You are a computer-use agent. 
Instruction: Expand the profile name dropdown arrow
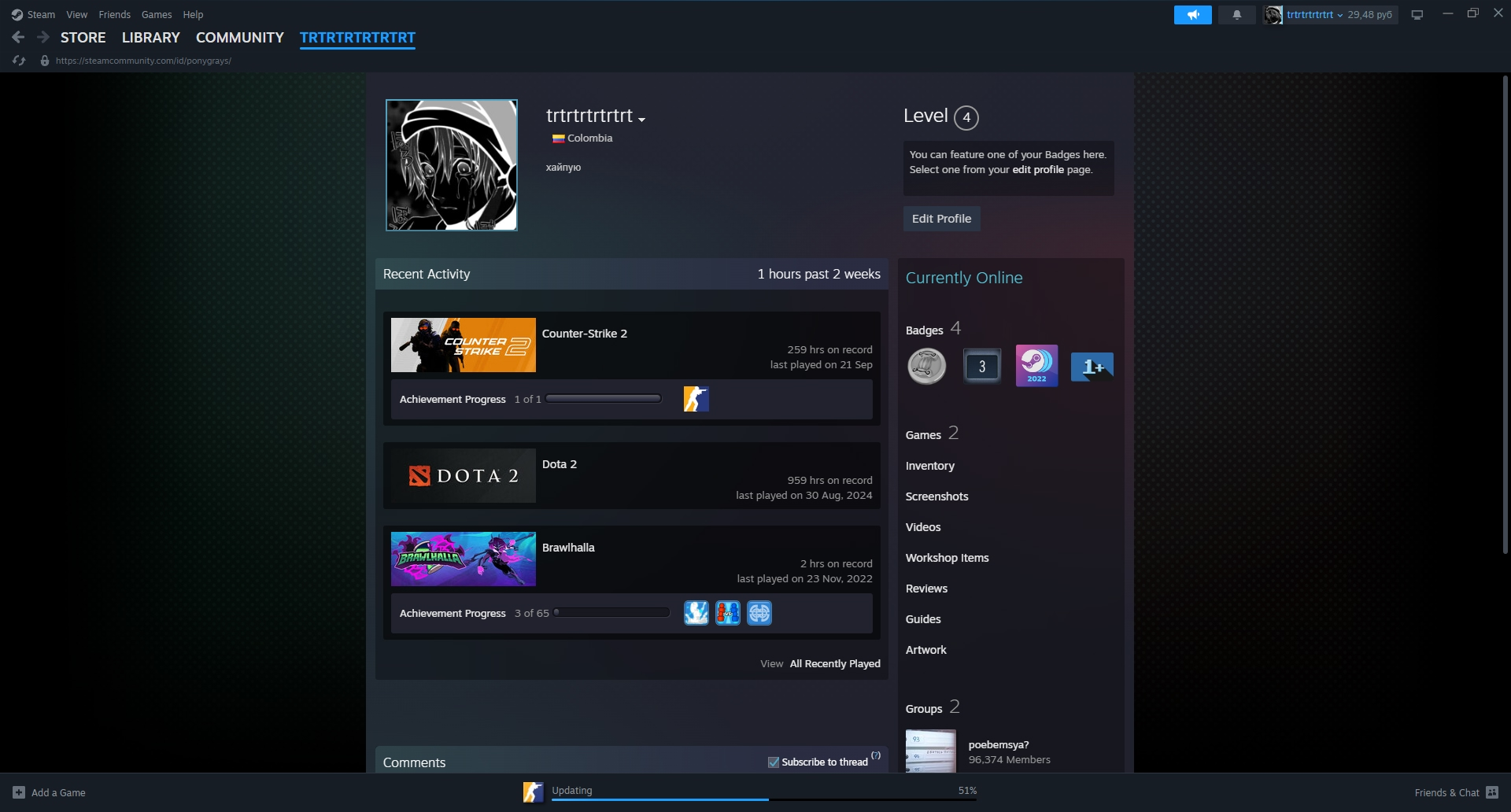tap(641, 120)
